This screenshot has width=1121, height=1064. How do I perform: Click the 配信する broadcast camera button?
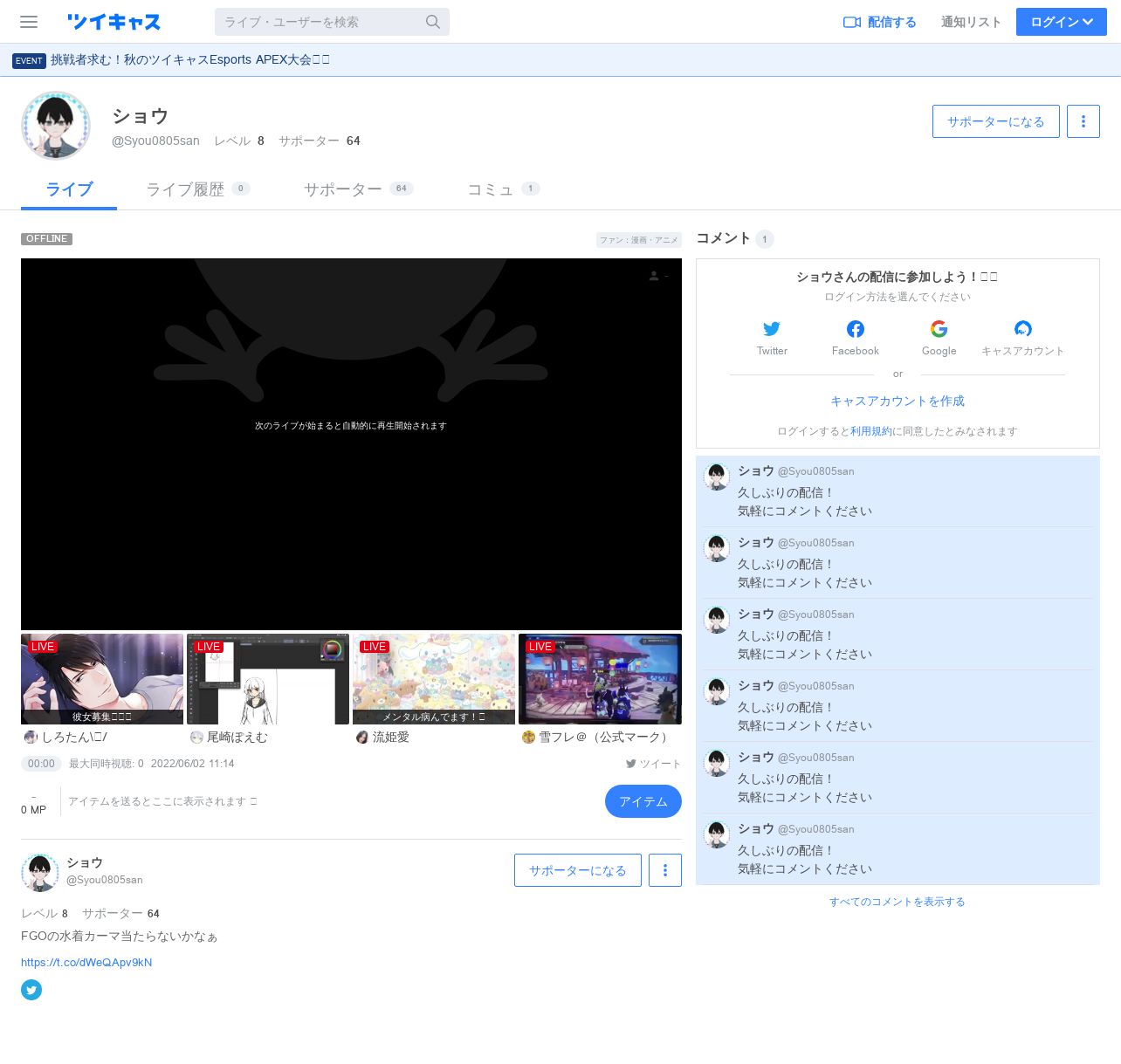coord(879,22)
